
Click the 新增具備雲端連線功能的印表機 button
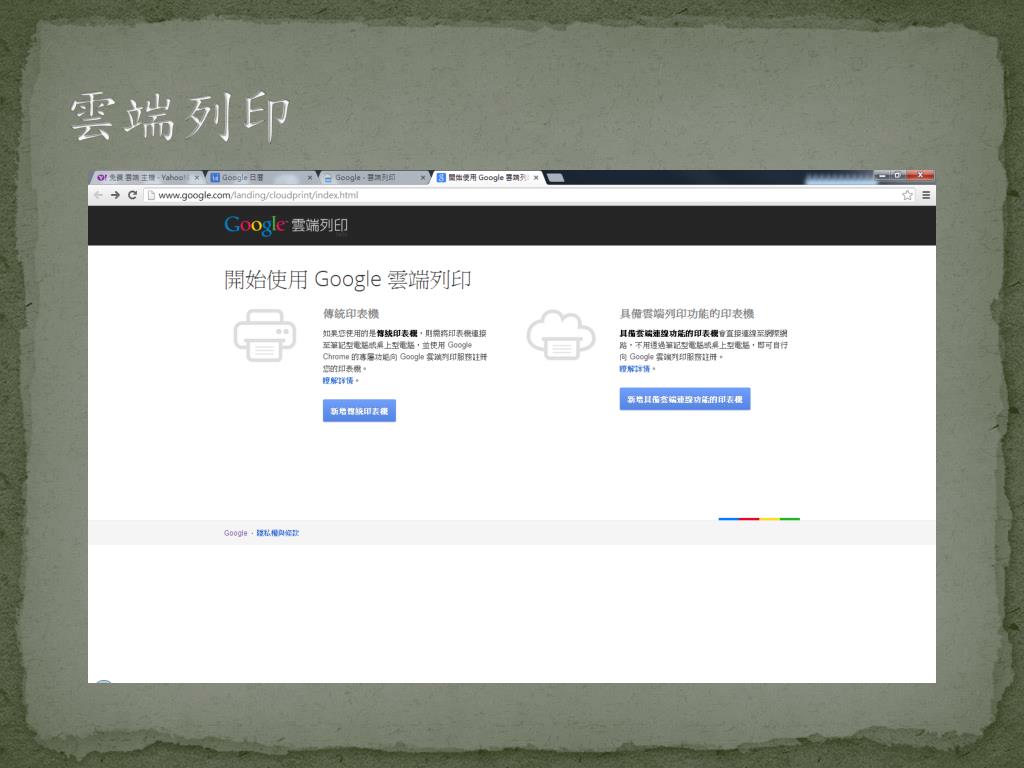684,399
